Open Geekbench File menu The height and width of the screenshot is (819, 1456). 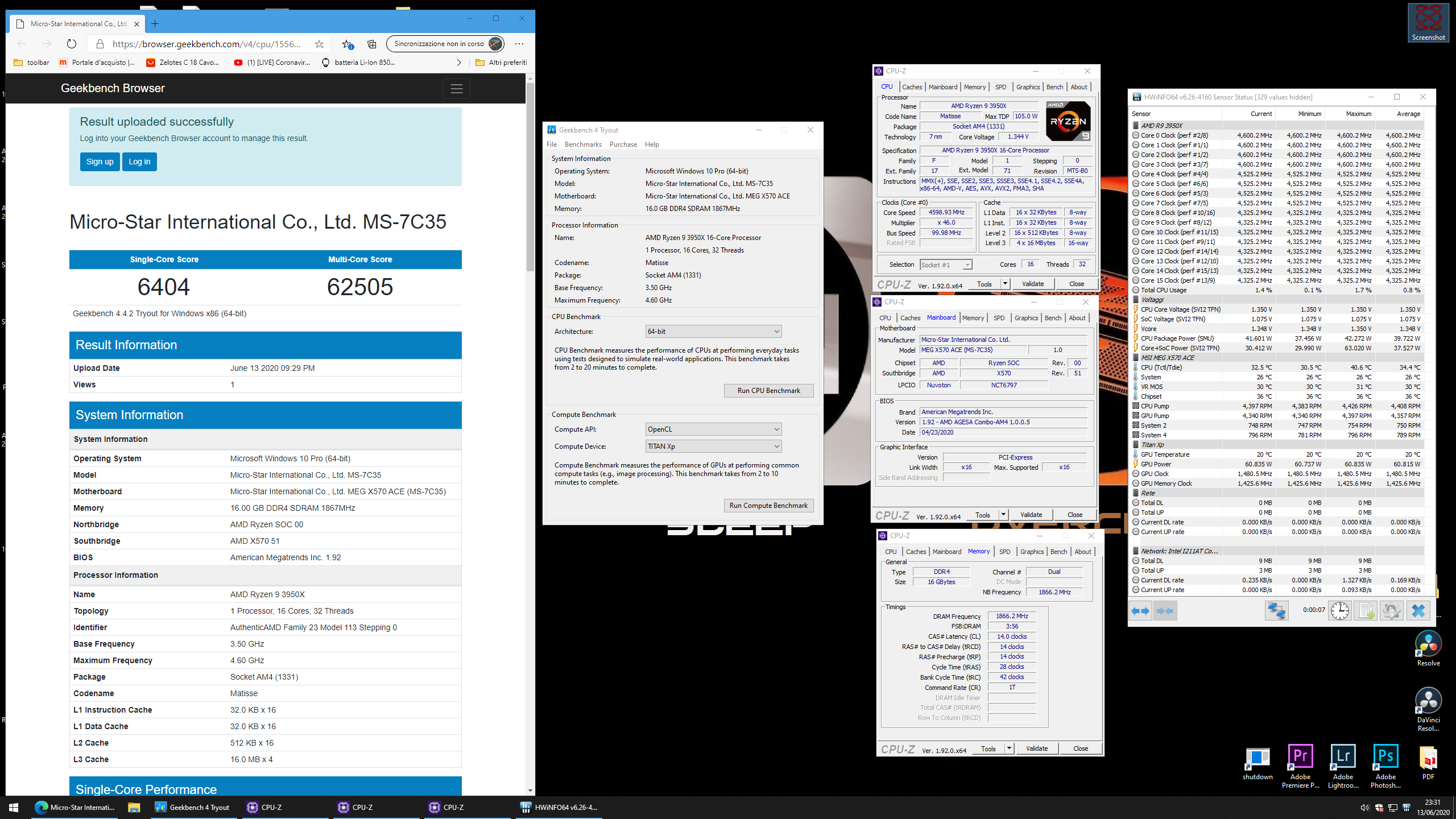click(552, 144)
